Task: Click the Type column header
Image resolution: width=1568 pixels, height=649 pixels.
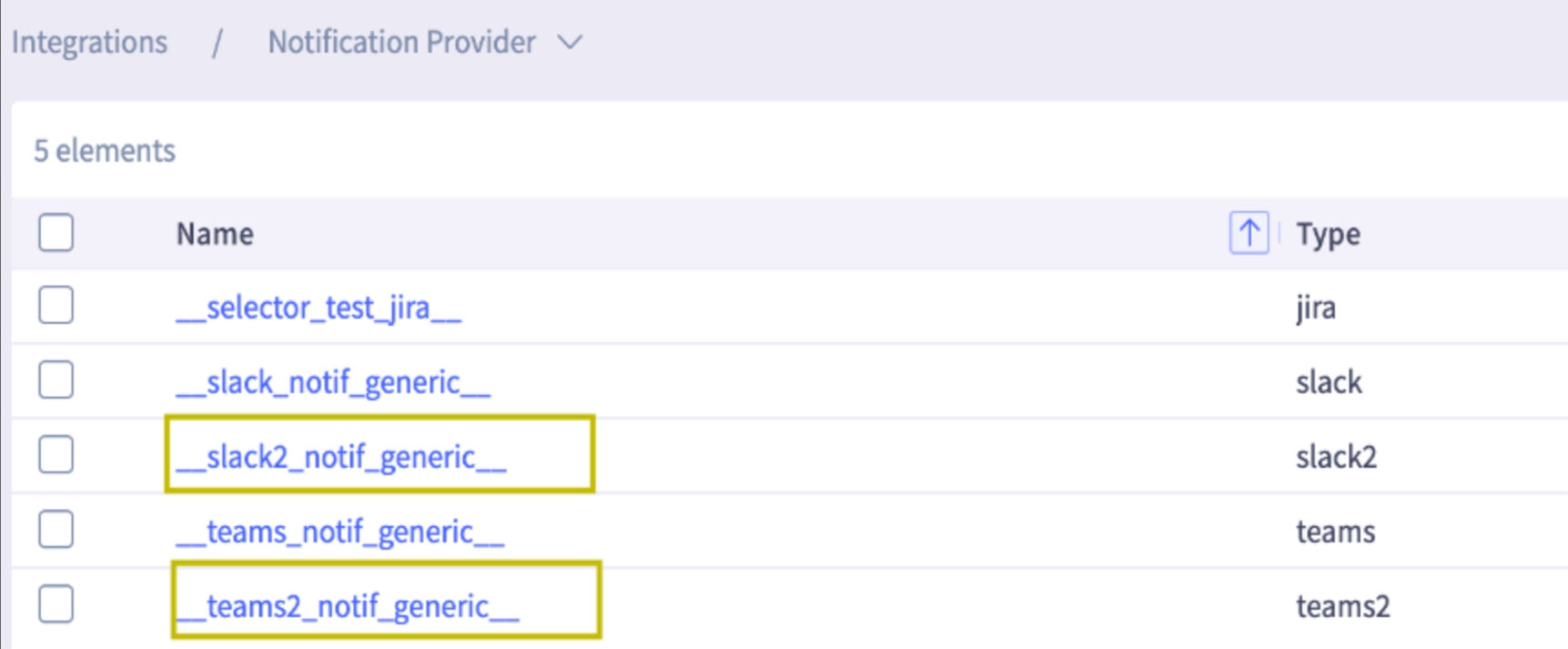Action: pos(1329,233)
